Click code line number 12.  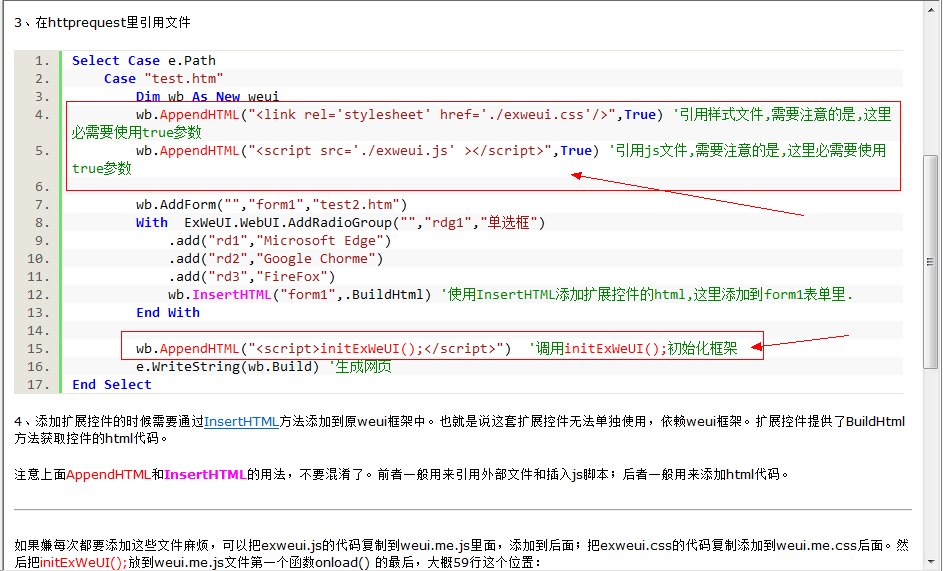pyautogui.click(x=38, y=295)
